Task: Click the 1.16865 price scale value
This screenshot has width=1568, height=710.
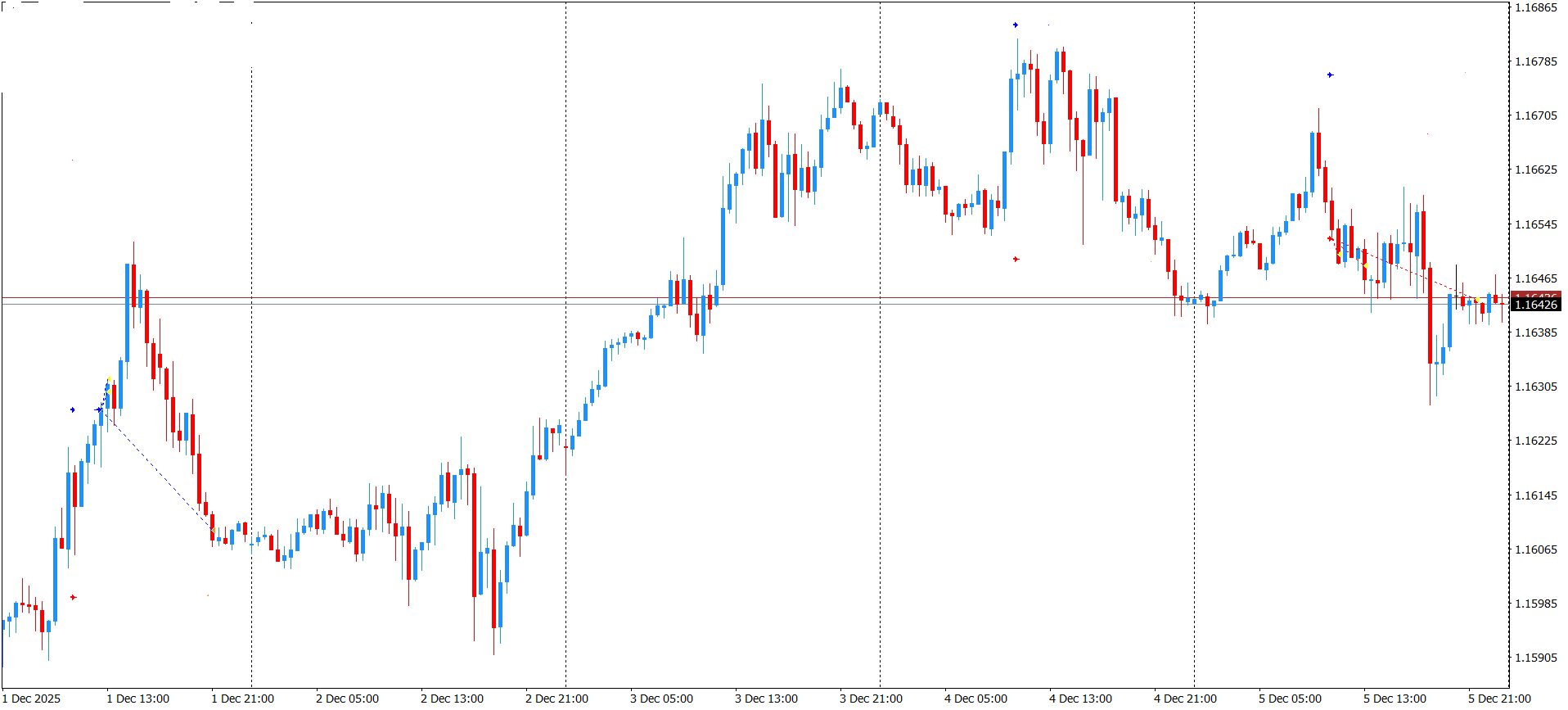Action: pos(1536,7)
